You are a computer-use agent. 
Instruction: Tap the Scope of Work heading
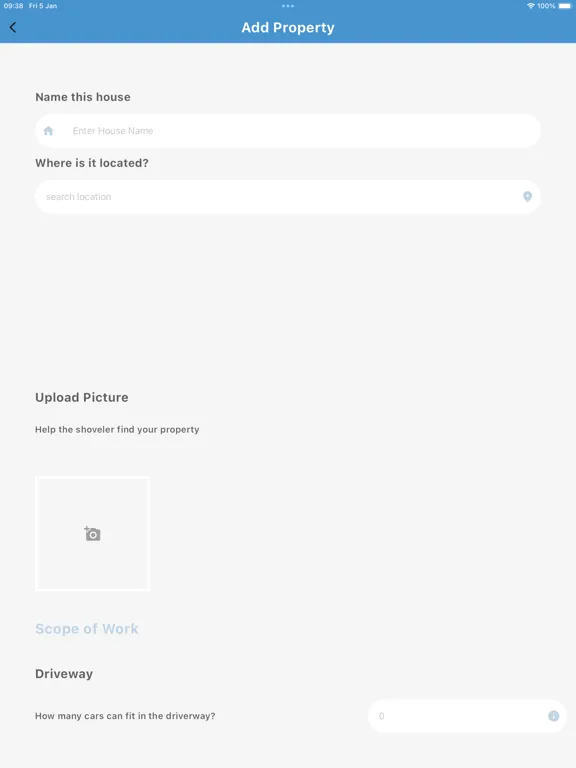87,628
